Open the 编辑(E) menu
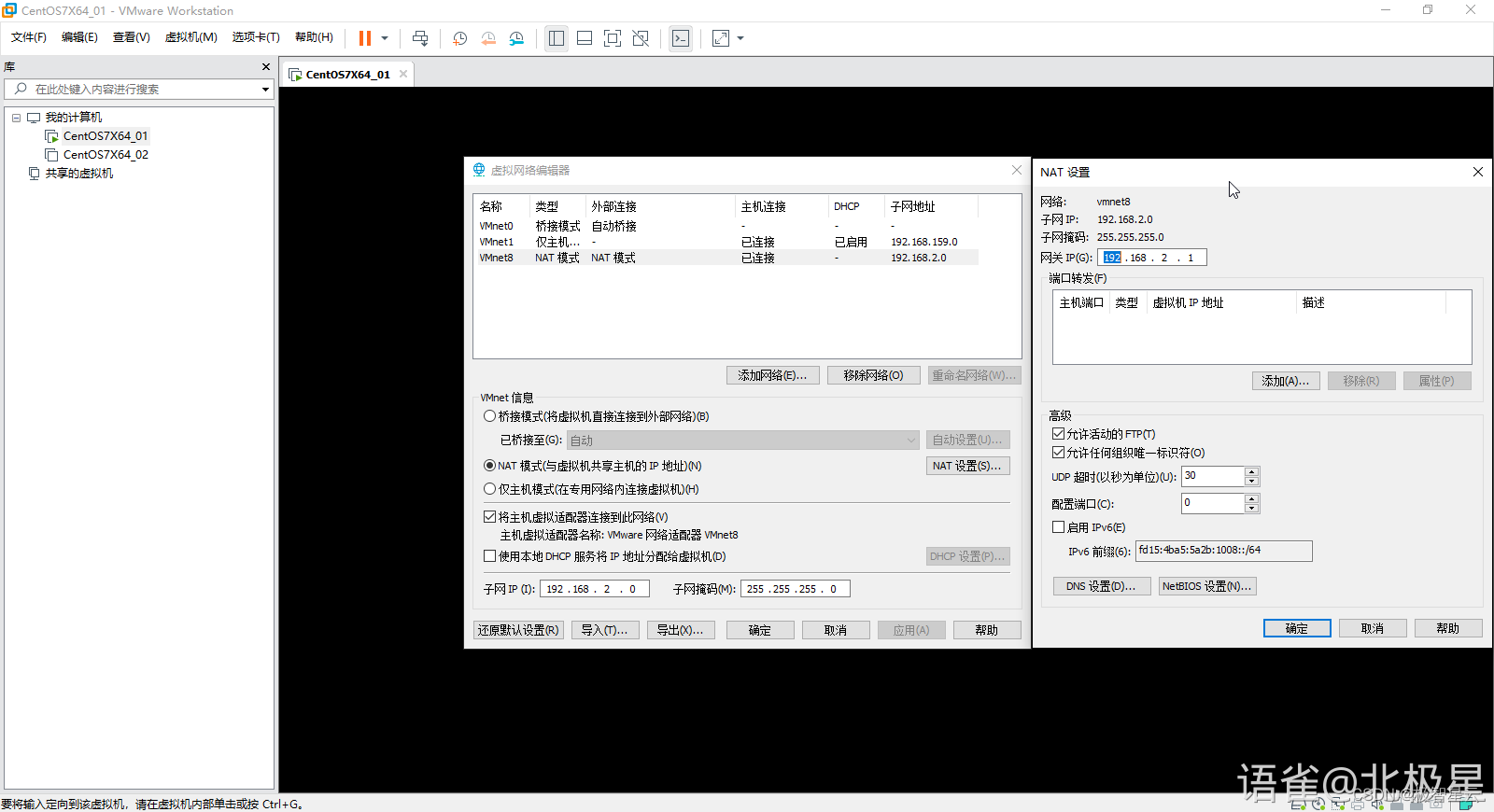 point(79,37)
